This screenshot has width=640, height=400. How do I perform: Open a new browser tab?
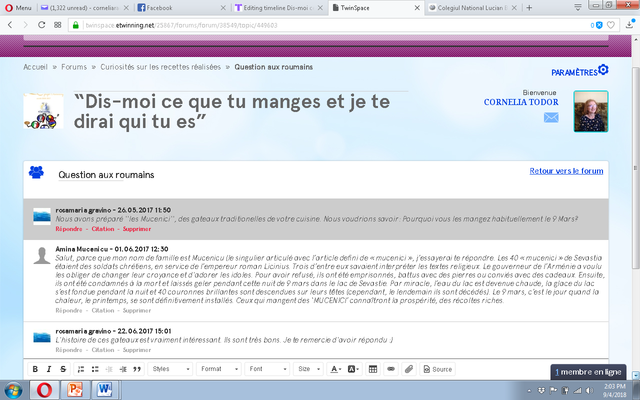point(529,8)
